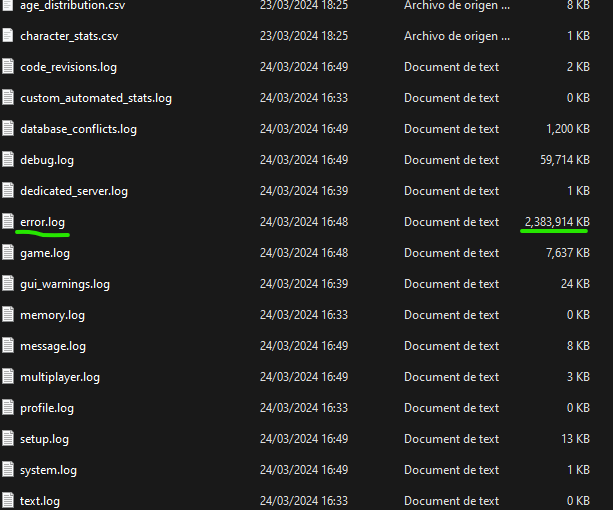Select 'Document de text' in the database_conflicts.log row
This screenshot has width=613, height=510.
452,129
